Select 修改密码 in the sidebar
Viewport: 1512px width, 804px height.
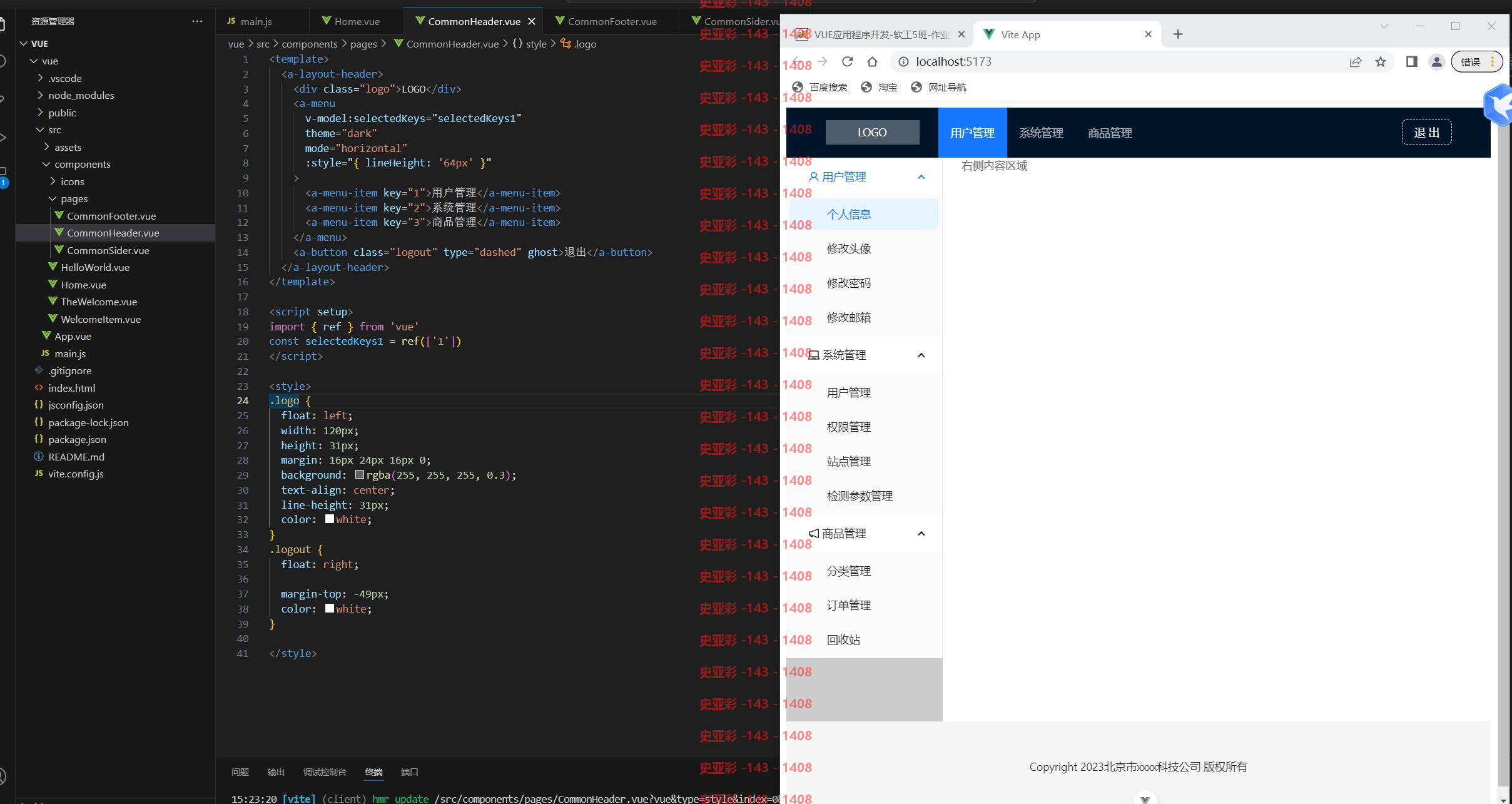(x=865, y=283)
